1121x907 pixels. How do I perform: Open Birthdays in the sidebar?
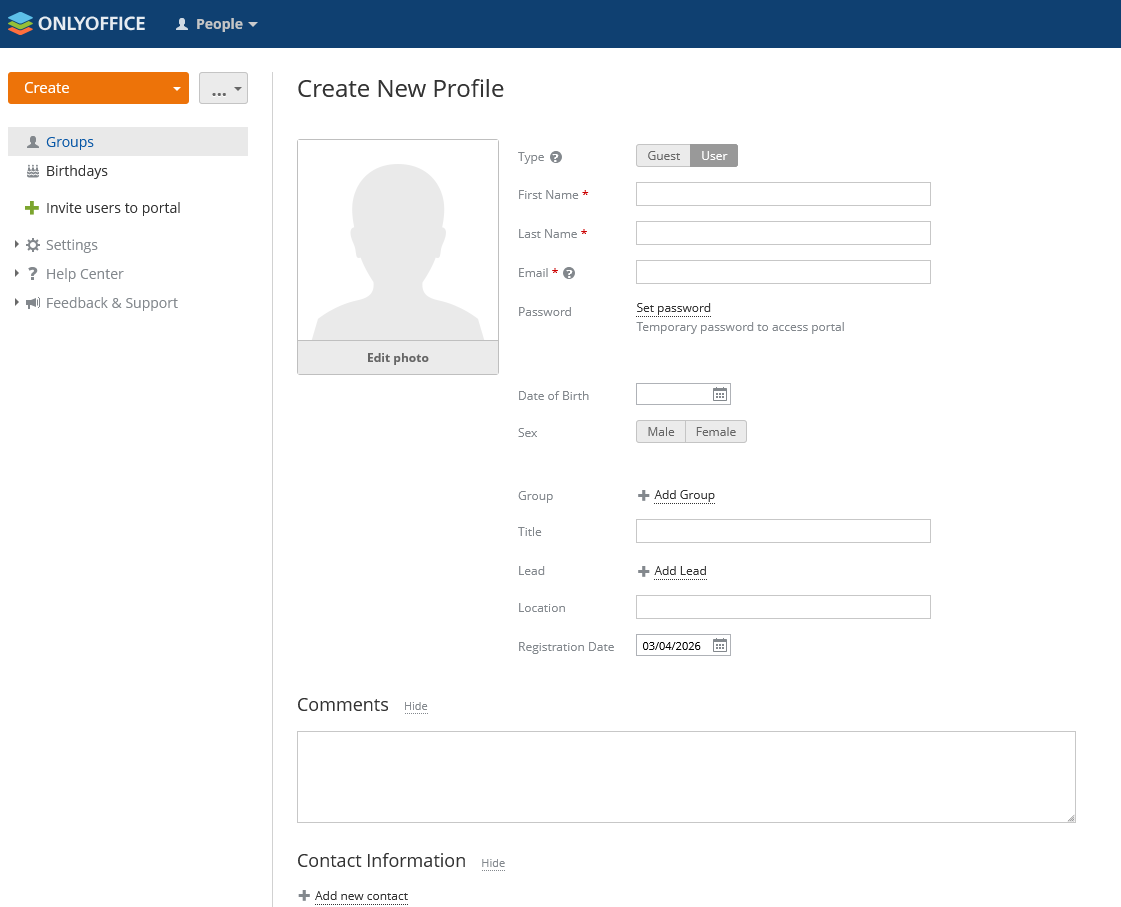point(76,171)
